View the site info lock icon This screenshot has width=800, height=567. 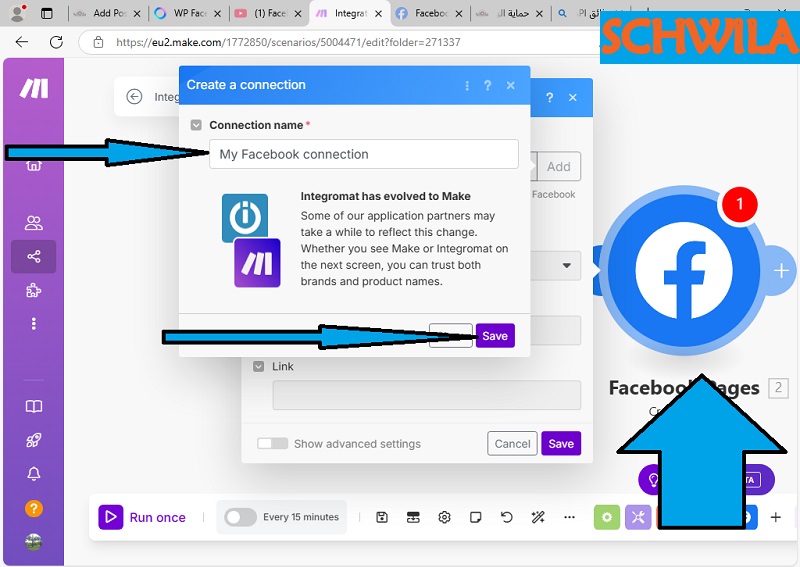click(98, 42)
